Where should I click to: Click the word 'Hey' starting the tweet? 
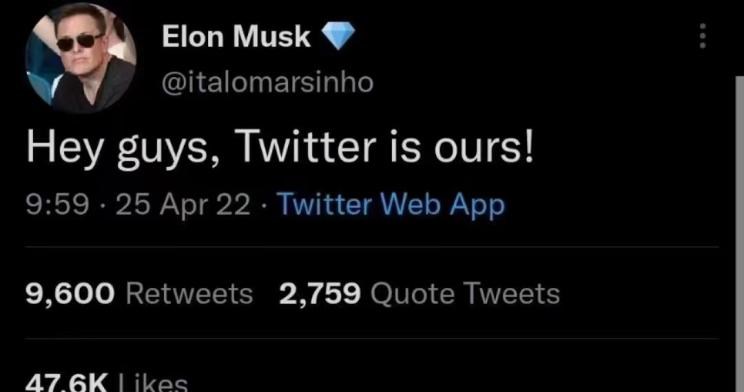65,149
